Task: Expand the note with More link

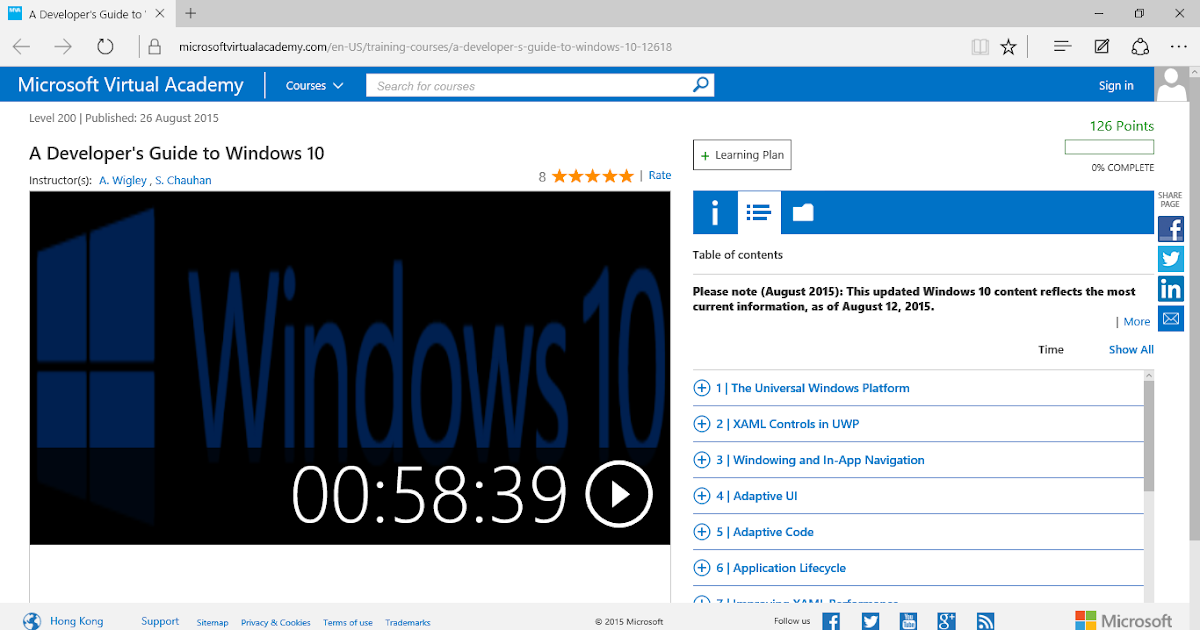Action: [1137, 322]
